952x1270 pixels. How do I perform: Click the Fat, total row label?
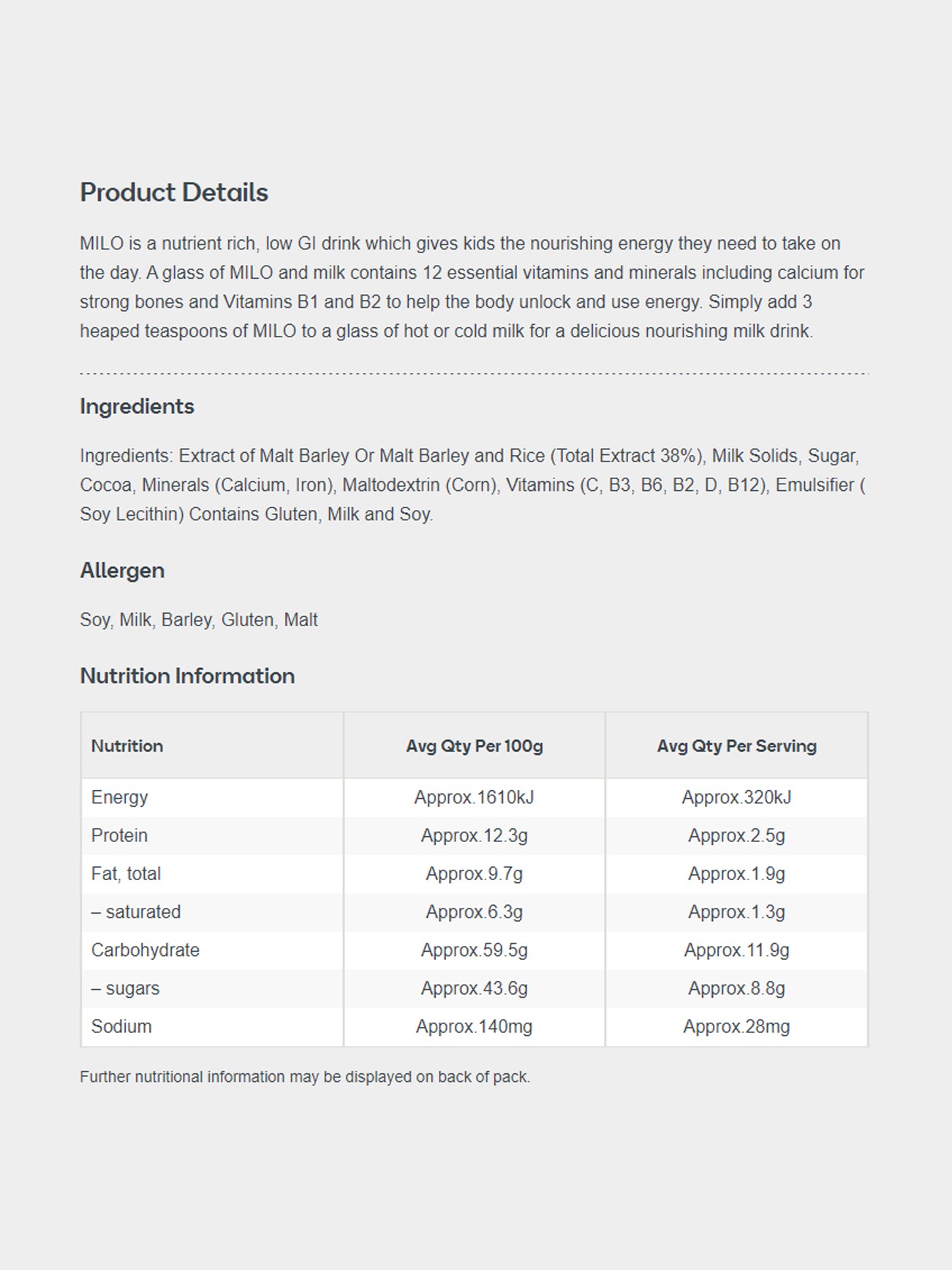click(x=126, y=873)
